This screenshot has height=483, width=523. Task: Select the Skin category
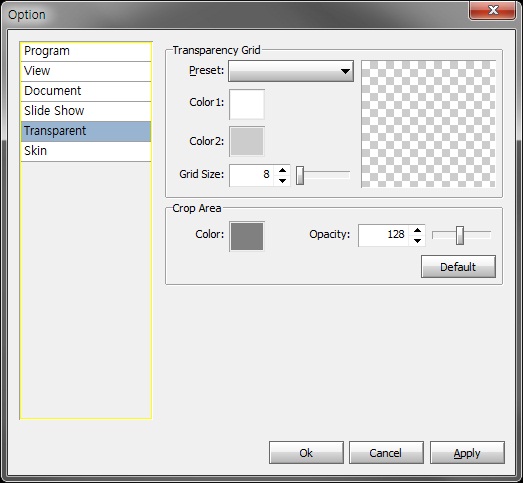coord(86,151)
